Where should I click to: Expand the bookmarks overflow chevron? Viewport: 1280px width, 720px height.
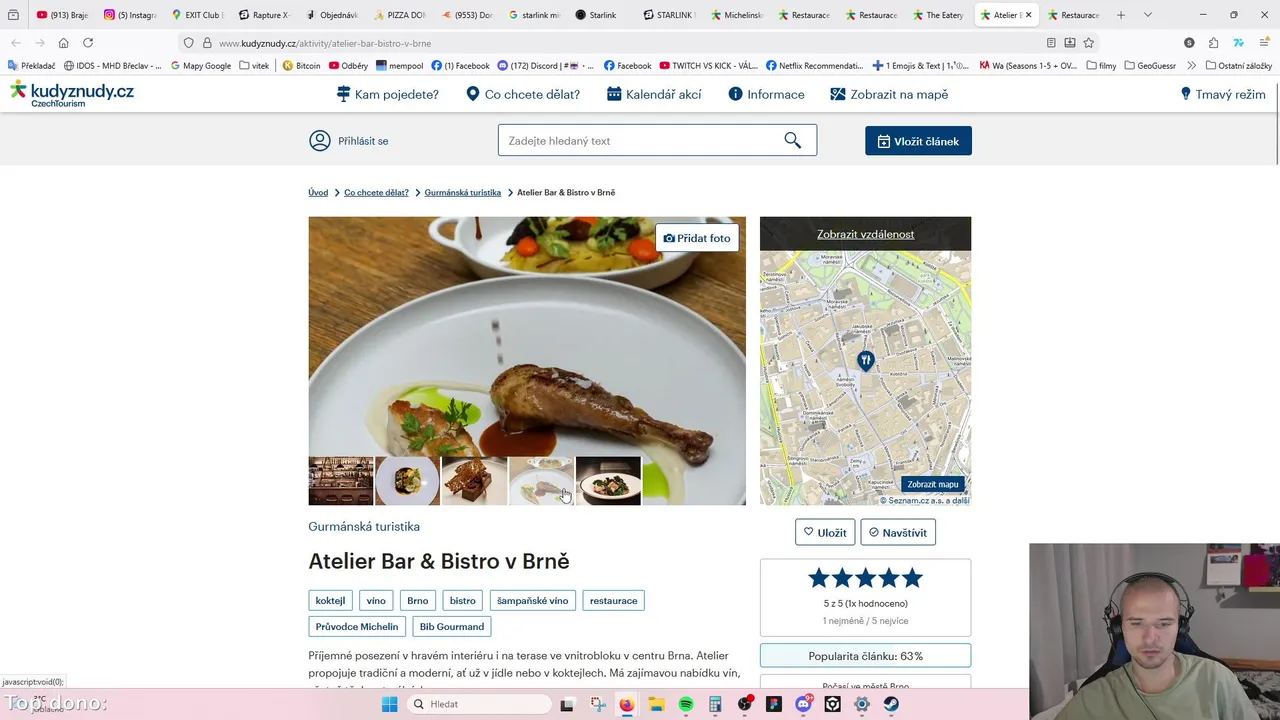coord(1191,66)
